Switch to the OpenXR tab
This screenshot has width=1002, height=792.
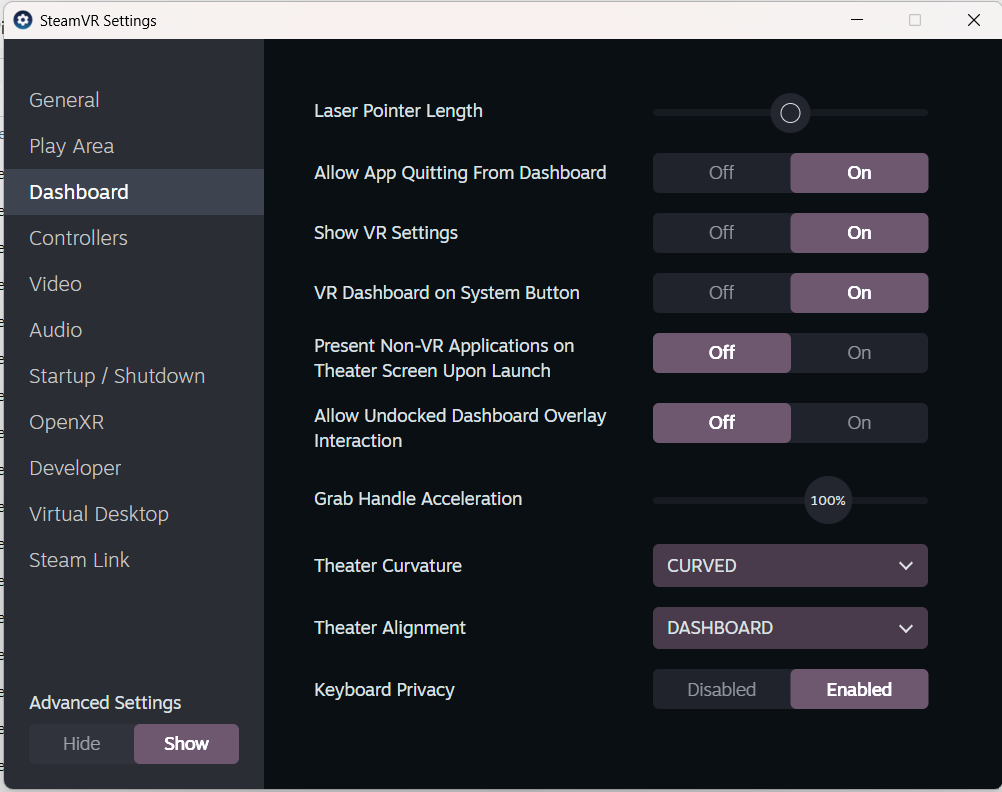click(x=134, y=422)
